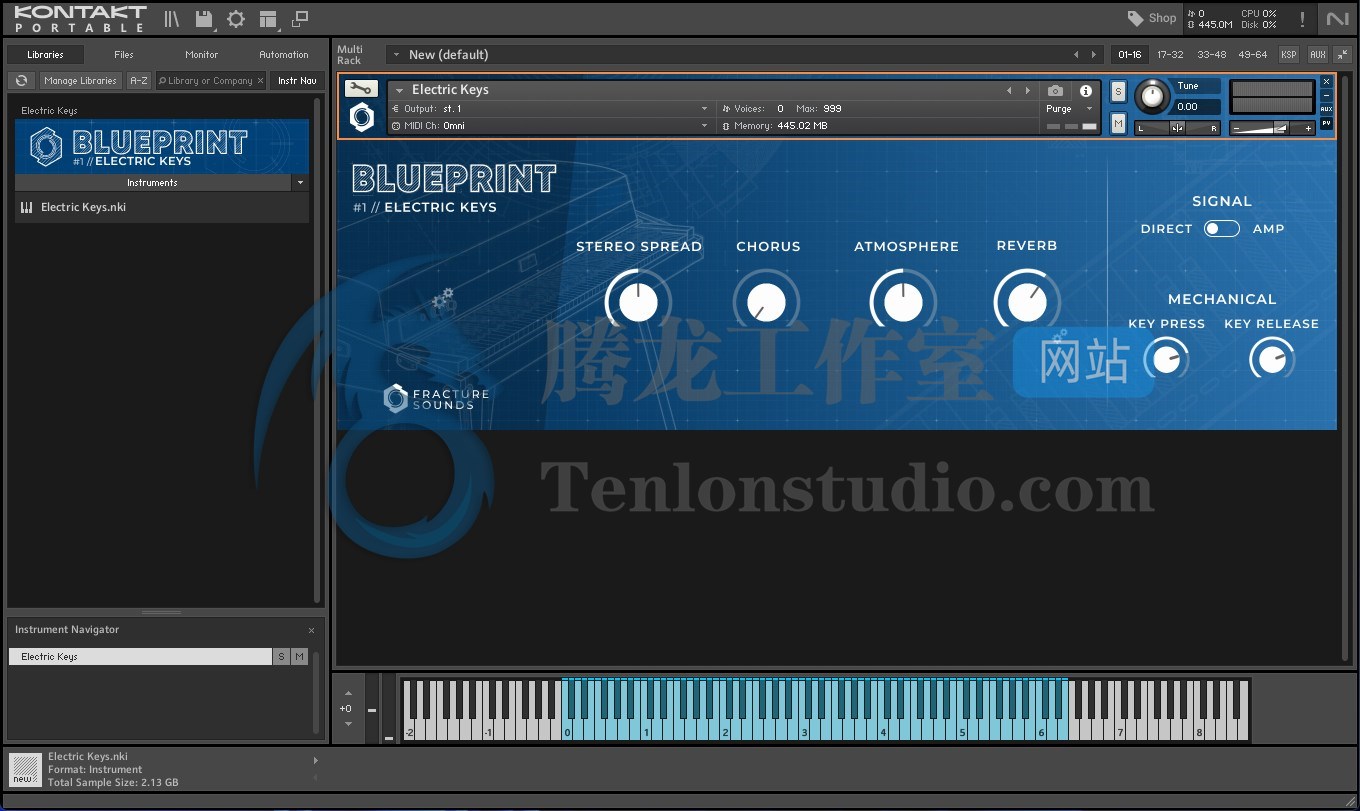Image resolution: width=1360 pixels, height=811 pixels.
Task: Switch to the Automation tab
Action: pyautogui.click(x=284, y=55)
